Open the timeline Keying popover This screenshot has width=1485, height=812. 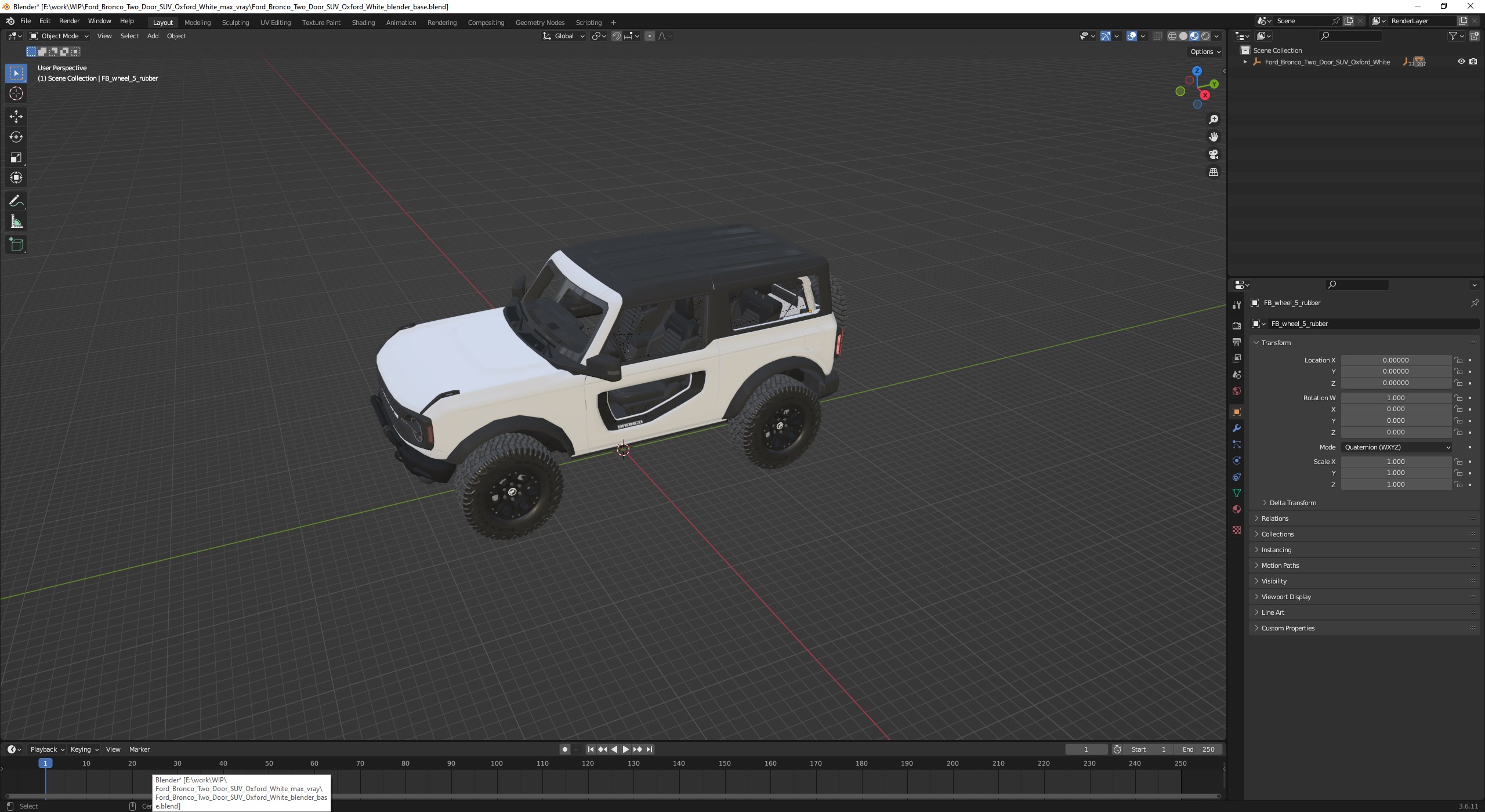(84, 749)
